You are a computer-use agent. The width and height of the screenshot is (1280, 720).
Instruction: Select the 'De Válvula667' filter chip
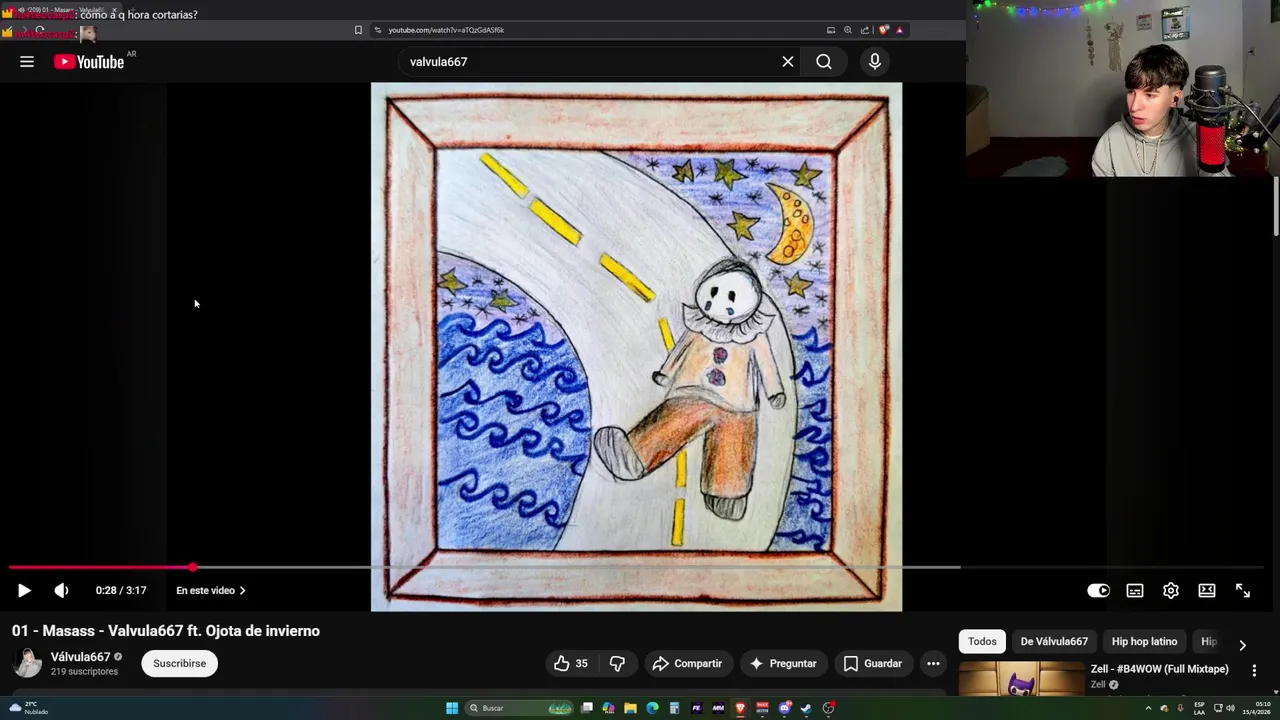[1054, 642]
